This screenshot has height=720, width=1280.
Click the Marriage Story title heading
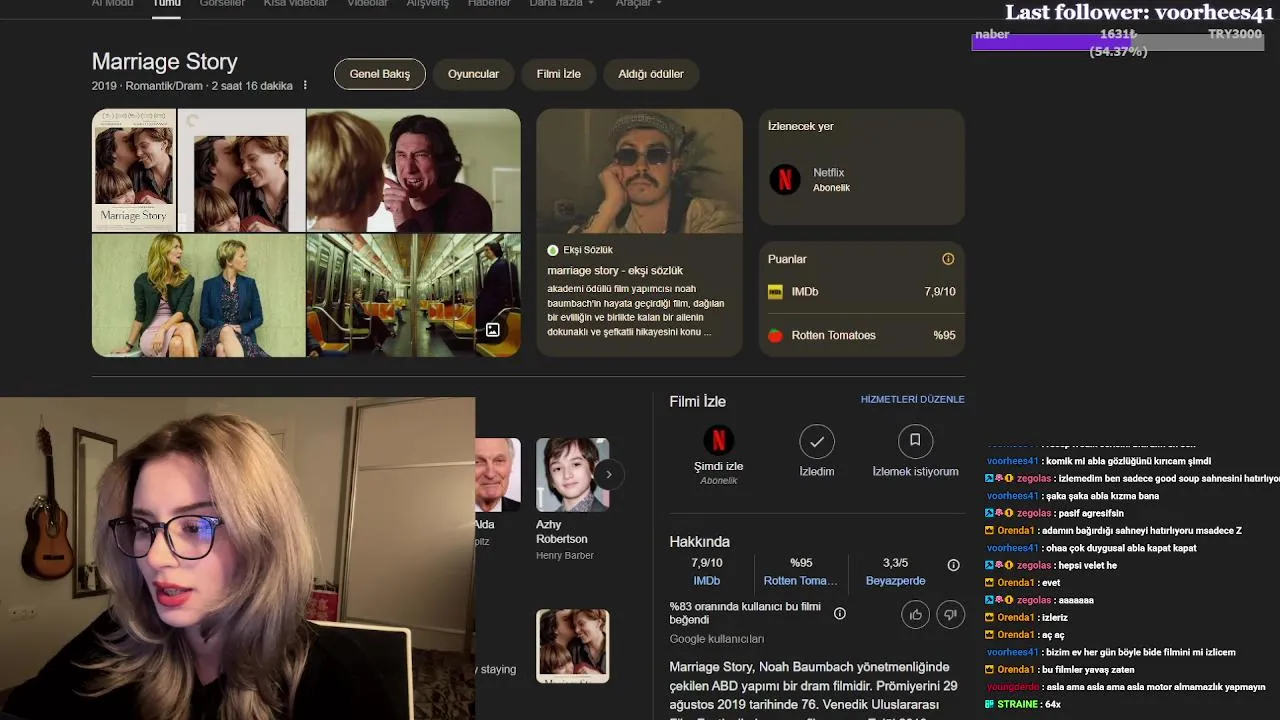[x=165, y=61]
